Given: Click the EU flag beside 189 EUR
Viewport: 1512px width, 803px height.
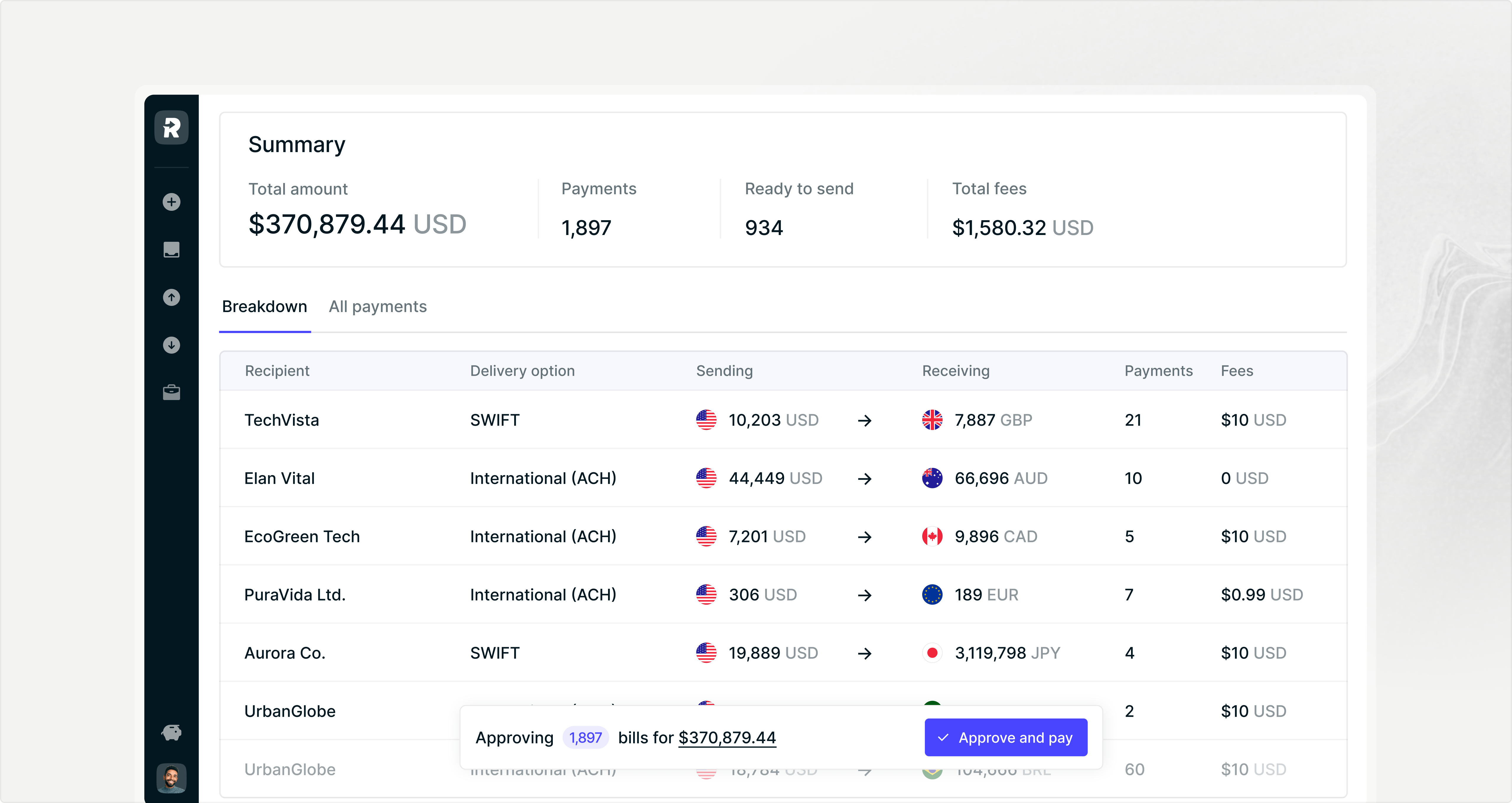Looking at the screenshot, I should [x=933, y=595].
